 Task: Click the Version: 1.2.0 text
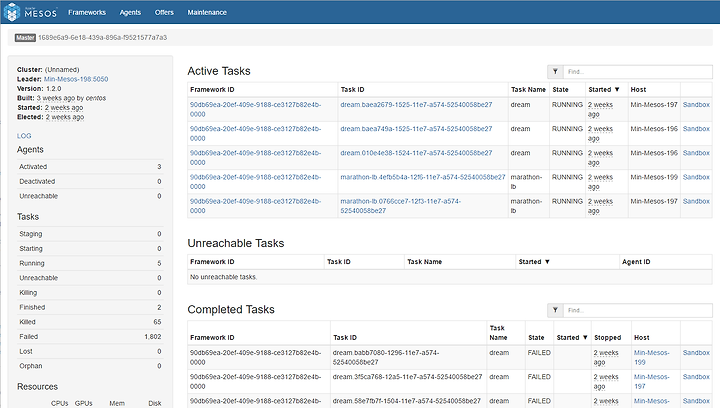(39, 89)
